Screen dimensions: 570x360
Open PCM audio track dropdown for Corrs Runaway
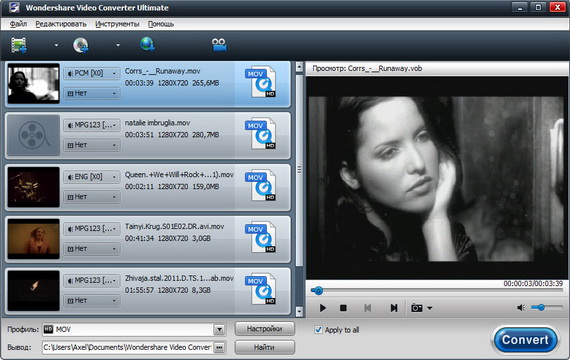pyautogui.click(x=92, y=73)
